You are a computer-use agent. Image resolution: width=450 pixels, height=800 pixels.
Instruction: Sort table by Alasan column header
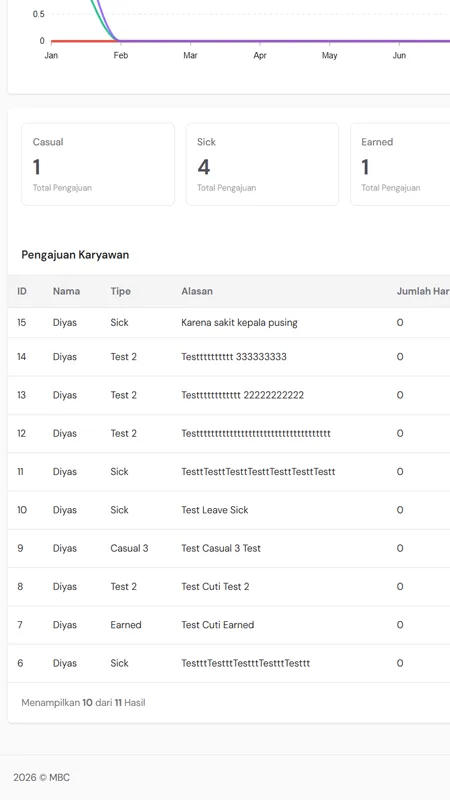pos(197,291)
